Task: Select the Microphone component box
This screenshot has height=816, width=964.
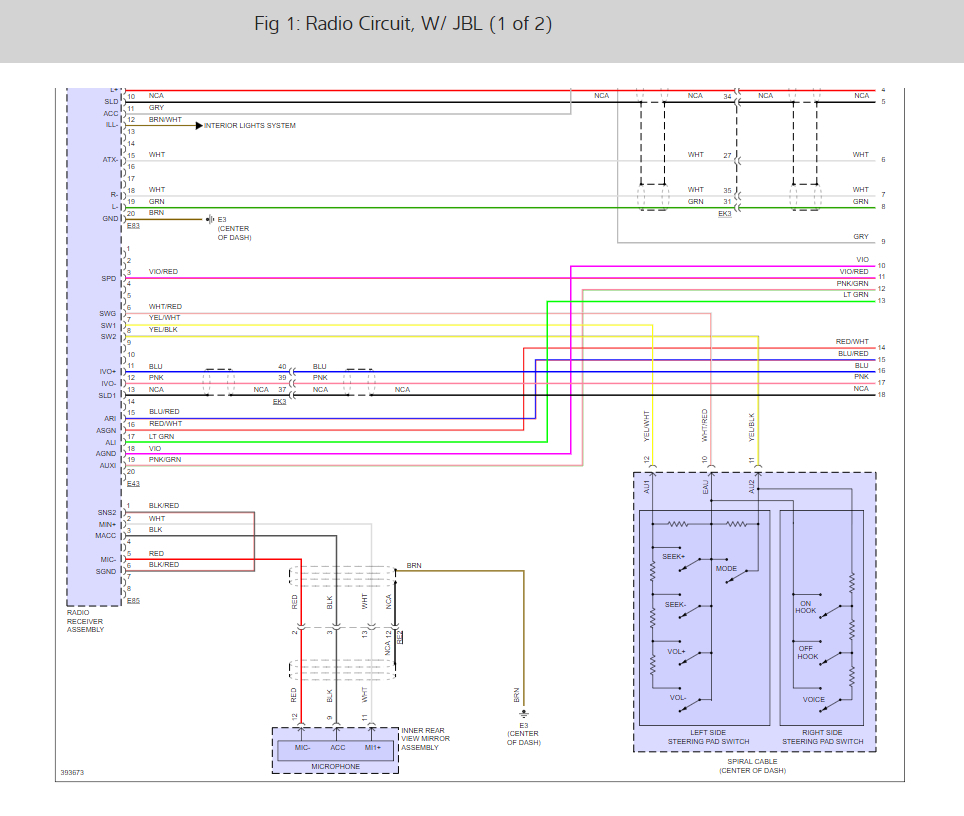Action: 335,750
